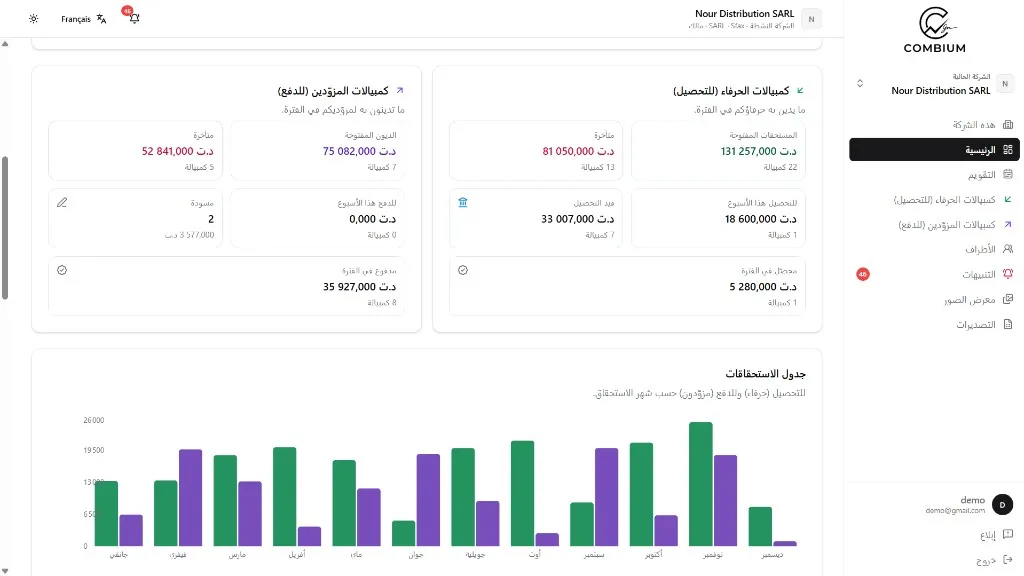
Task: Click the purple جوان bar in chart
Action: (x=428, y=500)
